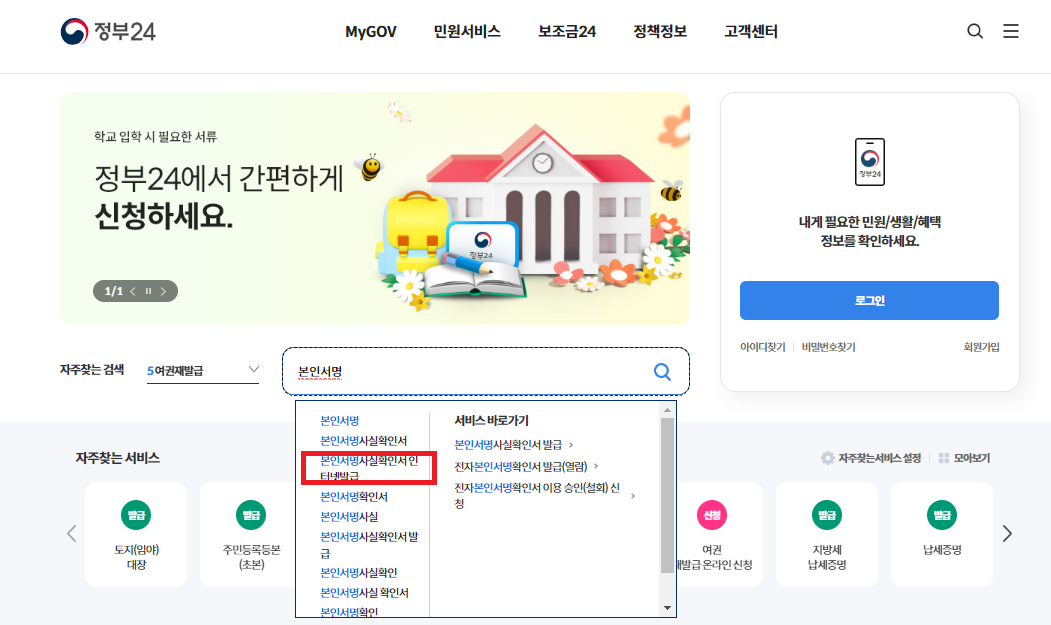Image resolution: width=1051 pixels, height=625 pixels.
Task: Slide frequent services carousel left
Action: point(72,534)
